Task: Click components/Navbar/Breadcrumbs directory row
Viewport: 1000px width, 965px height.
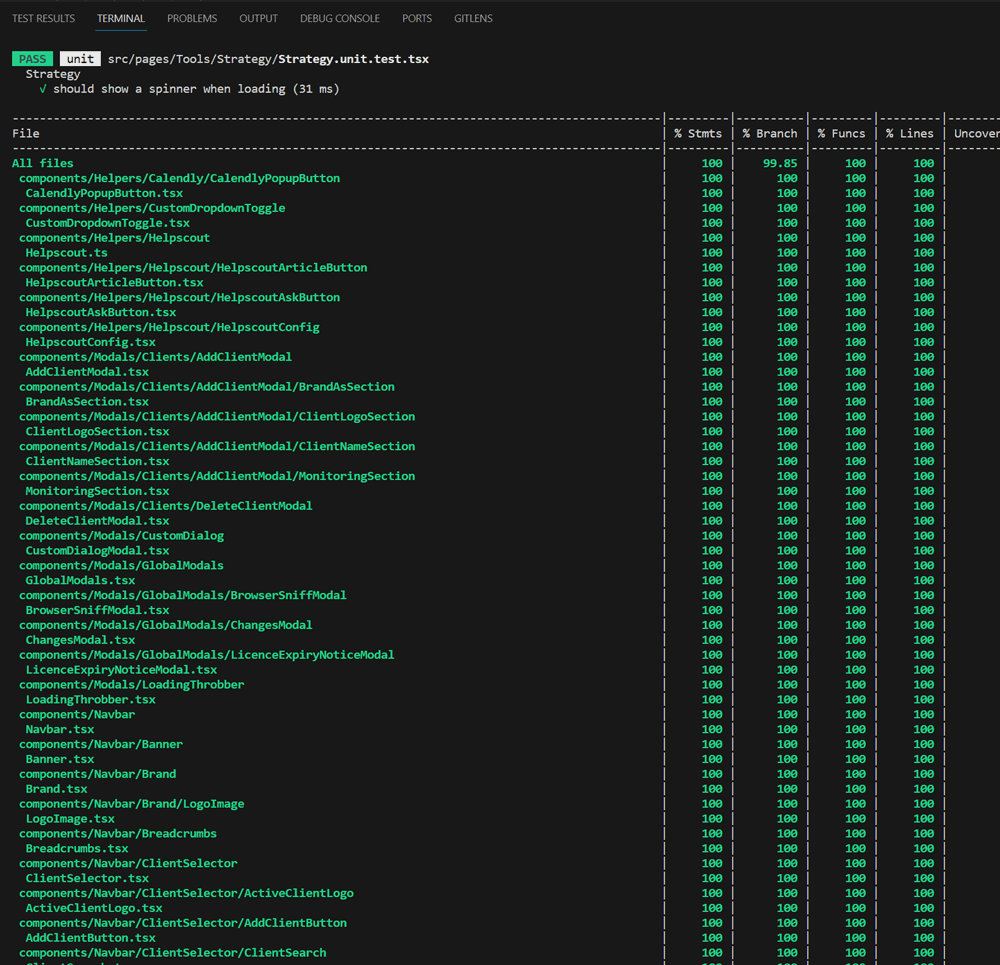Action: tap(118, 834)
